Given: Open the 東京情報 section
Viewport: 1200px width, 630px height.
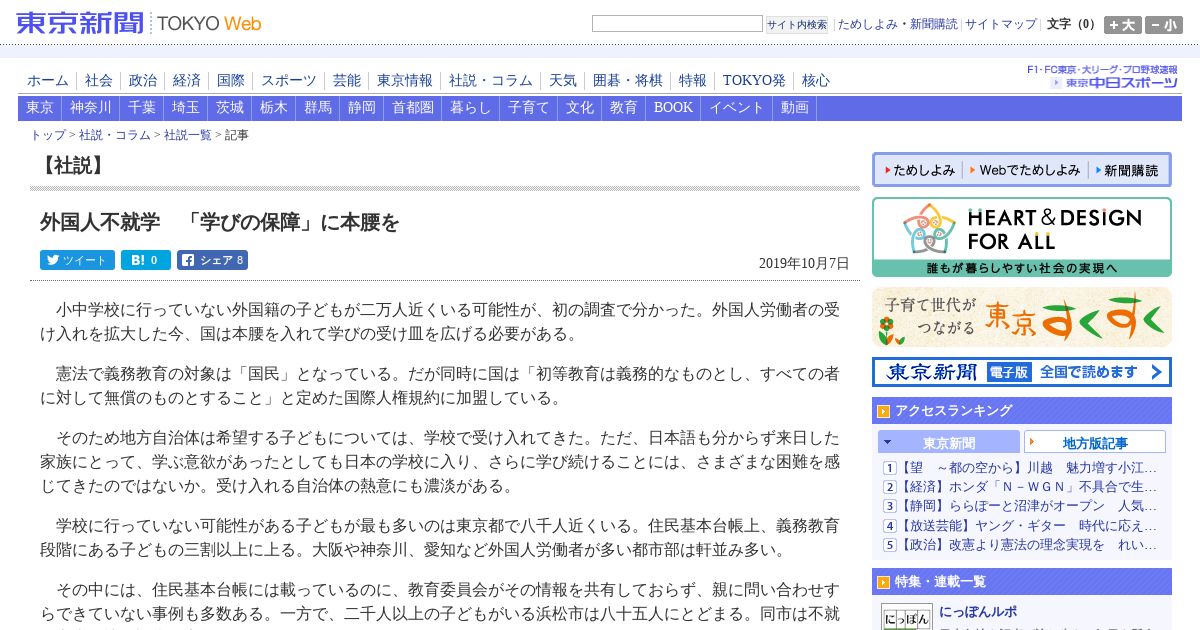Looking at the screenshot, I should (x=405, y=80).
